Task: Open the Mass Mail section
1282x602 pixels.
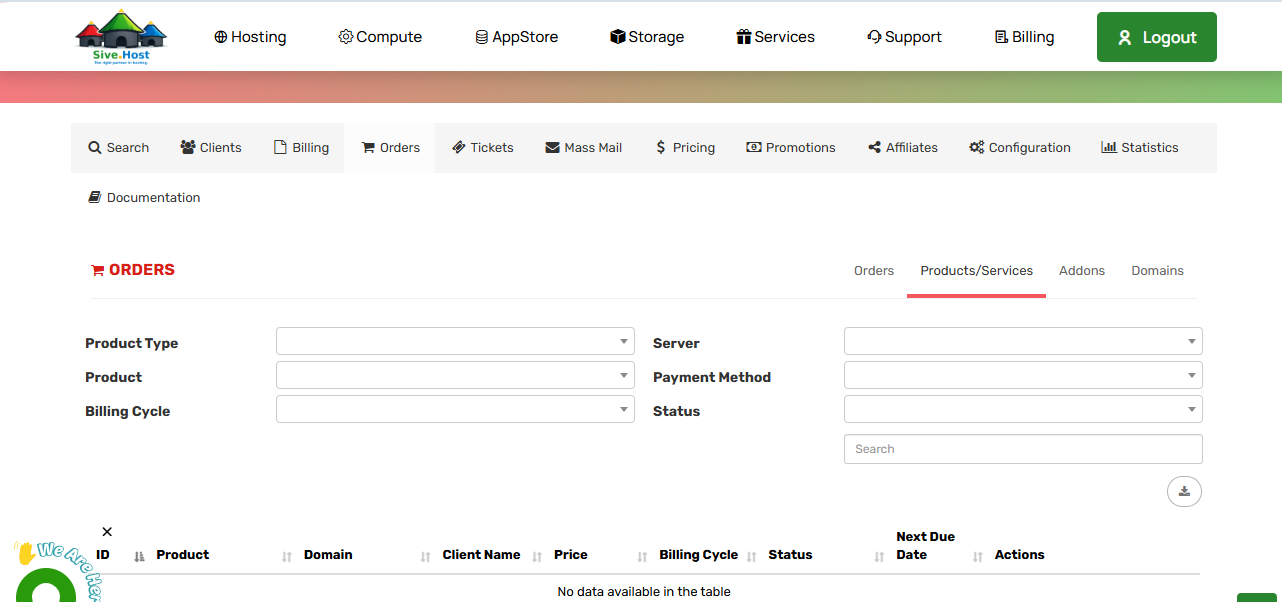Action: tap(583, 148)
